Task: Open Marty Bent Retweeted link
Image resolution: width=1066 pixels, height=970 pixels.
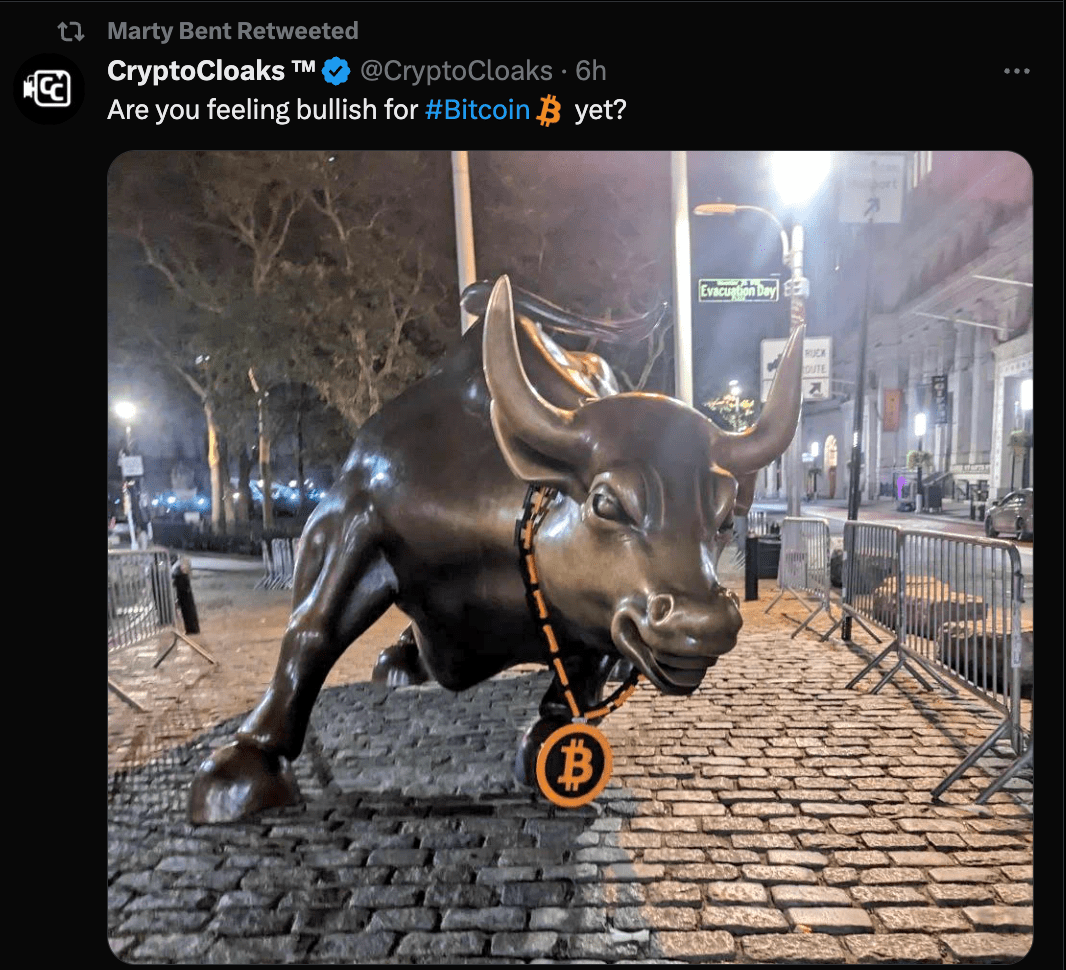Action: [x=233, y=31]
